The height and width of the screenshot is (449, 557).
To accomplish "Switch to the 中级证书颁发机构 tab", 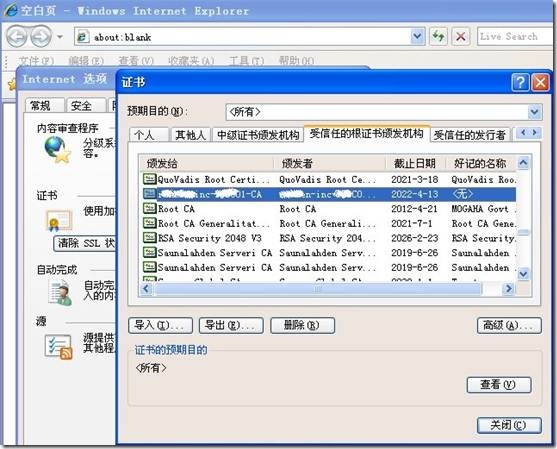I will pyautogui.click(x=258, y=135).
